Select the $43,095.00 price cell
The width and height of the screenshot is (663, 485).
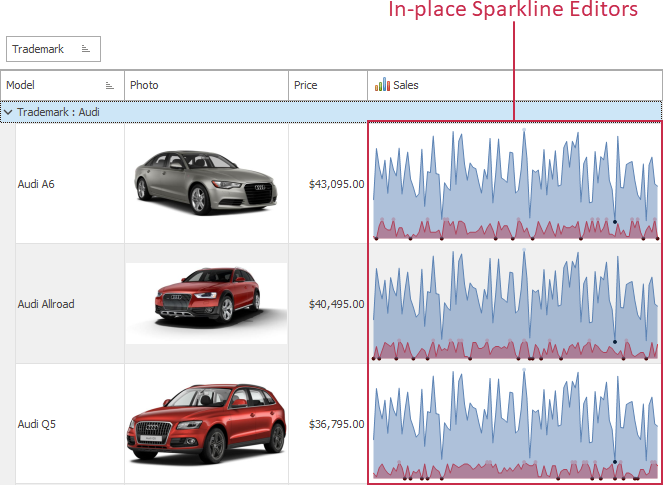tap(328, 184)
